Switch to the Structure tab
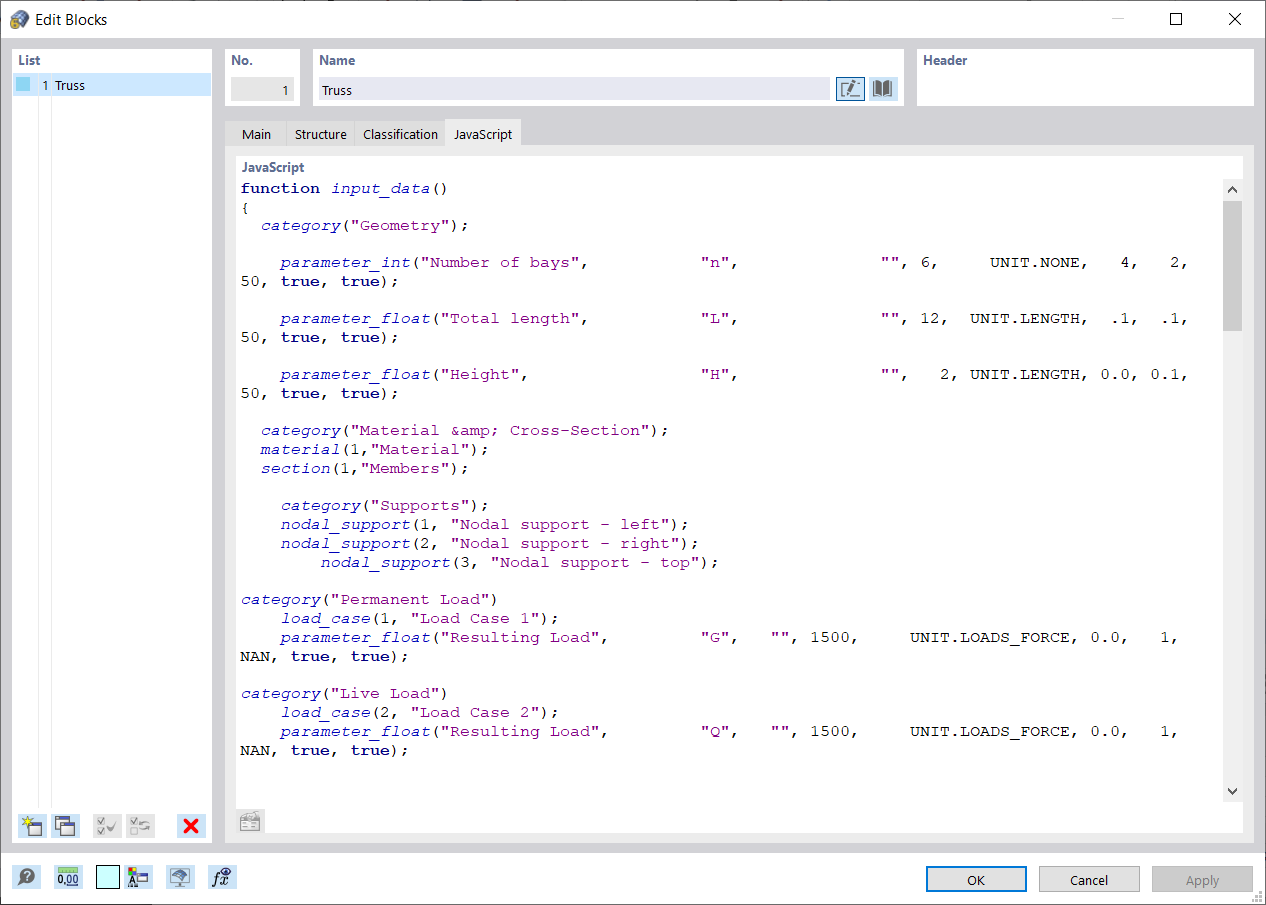The height and width of the screenshot is (905, 1266). point(319,133)
